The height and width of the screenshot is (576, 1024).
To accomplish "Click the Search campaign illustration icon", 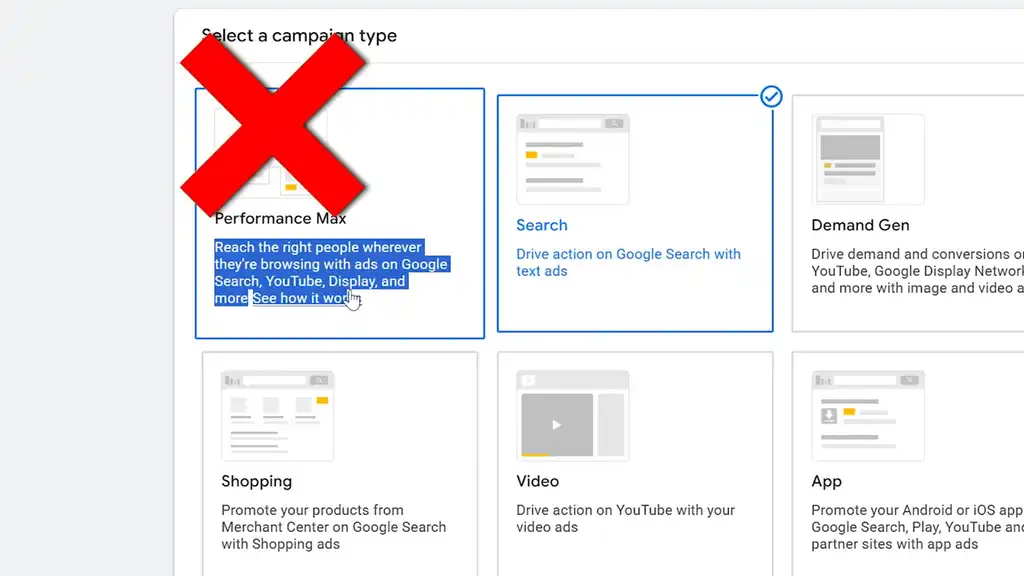I will tap(573, 160).
